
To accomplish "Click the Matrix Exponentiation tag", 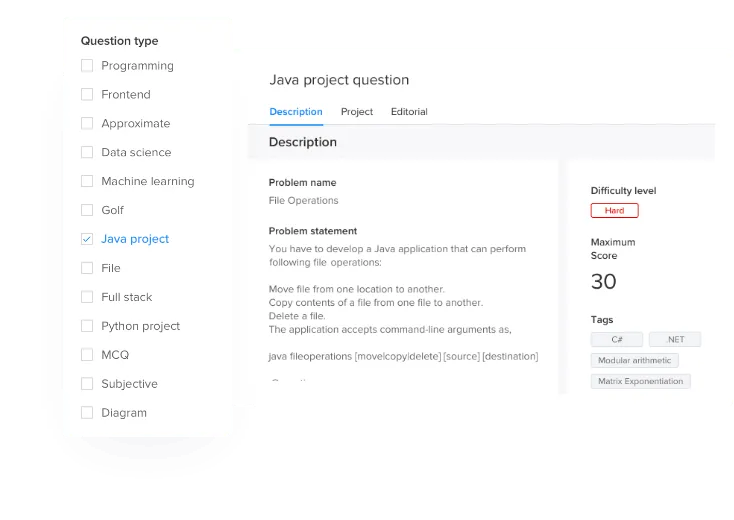I will coord(640,381).
